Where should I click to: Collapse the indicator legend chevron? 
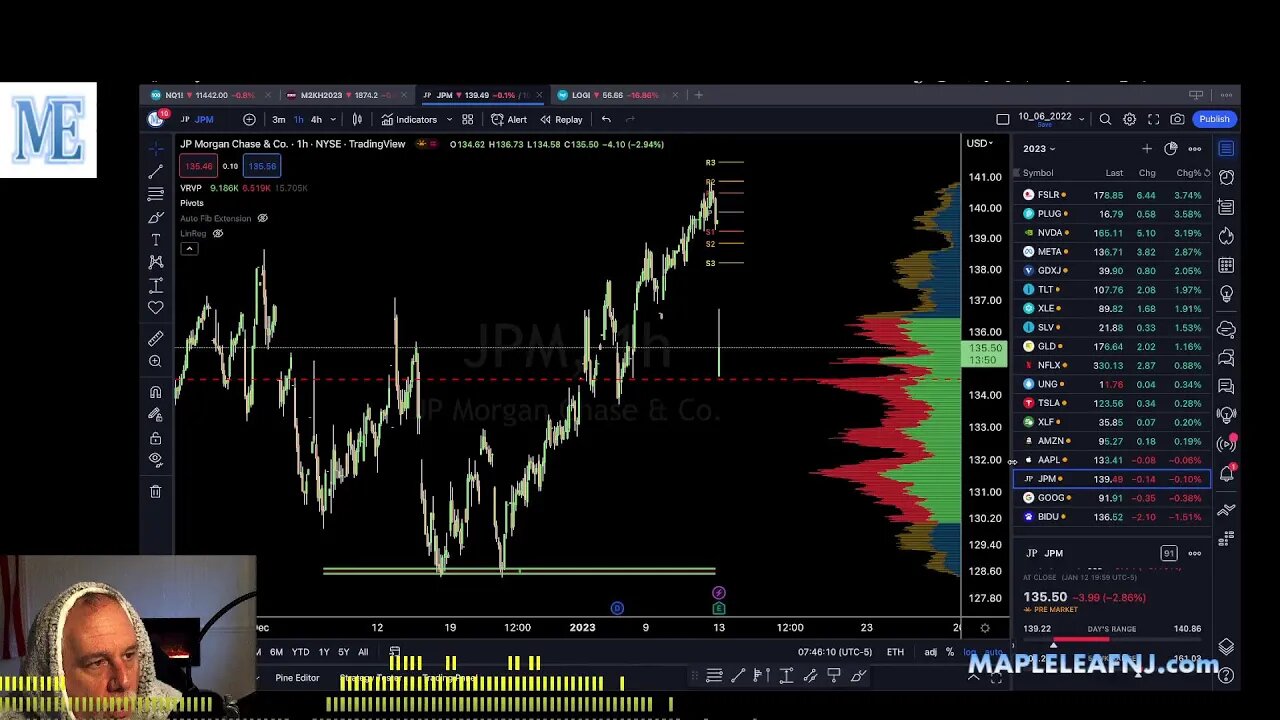coord(189,248)
